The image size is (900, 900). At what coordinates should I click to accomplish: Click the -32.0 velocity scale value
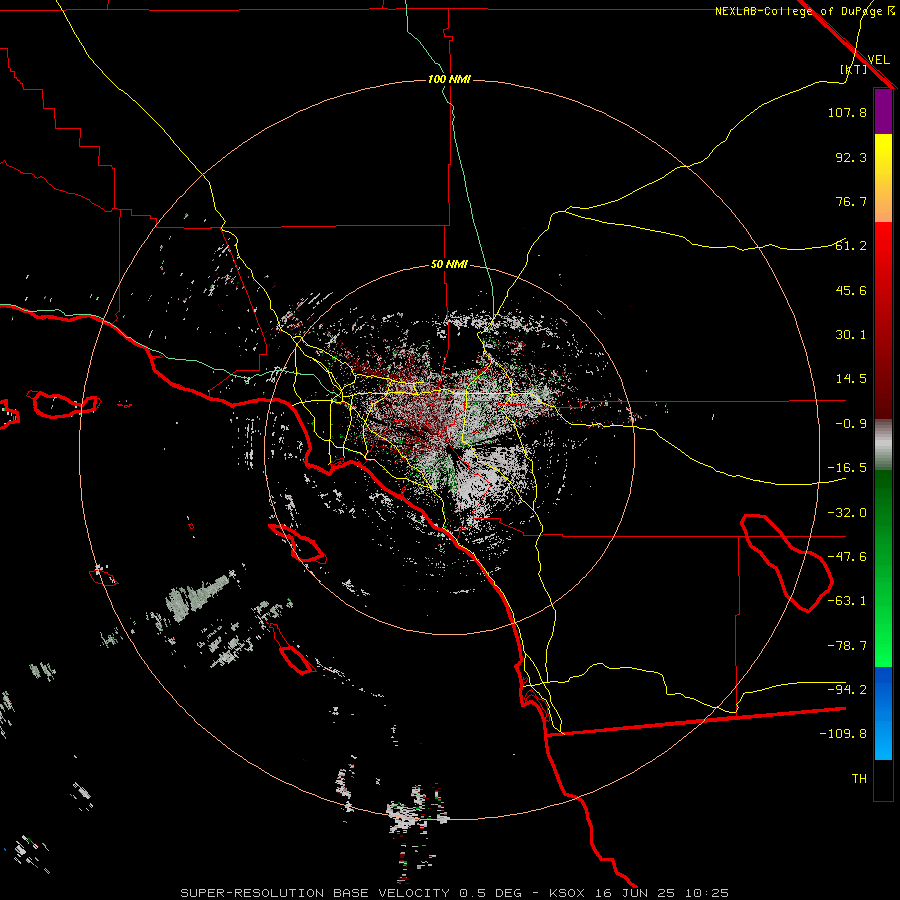coord(847,513)
